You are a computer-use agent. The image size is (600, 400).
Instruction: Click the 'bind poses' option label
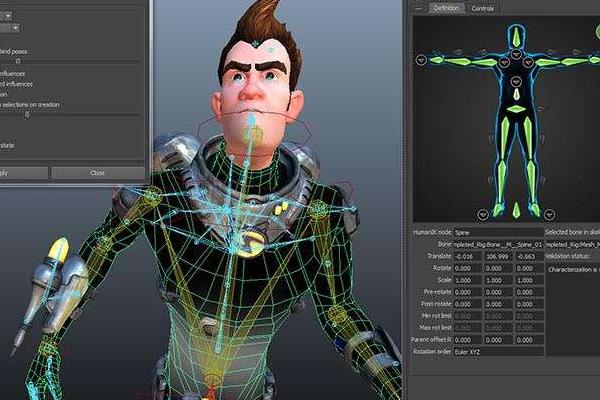pos(13,52)
